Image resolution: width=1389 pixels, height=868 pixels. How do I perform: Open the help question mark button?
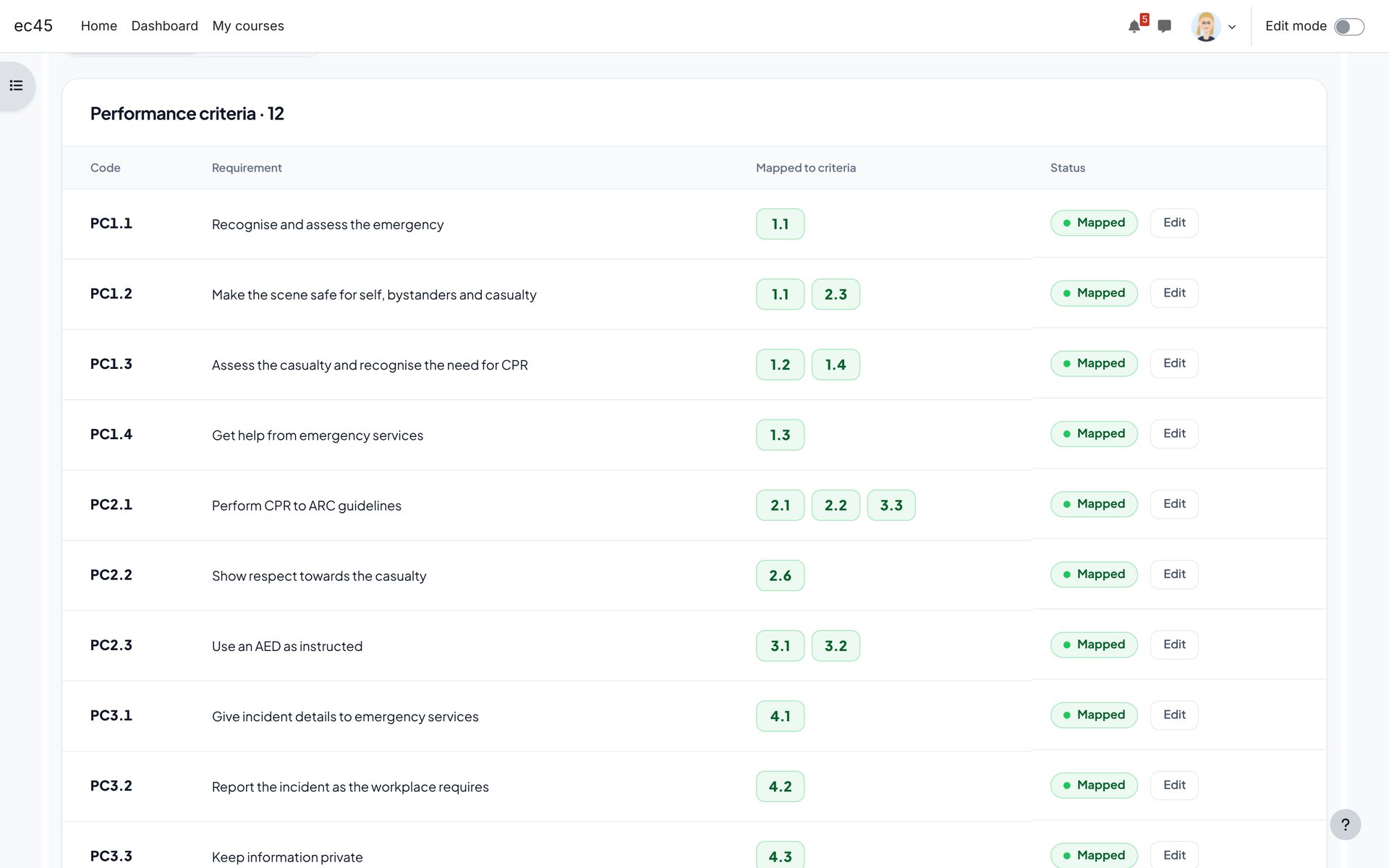coord(1345,825)
